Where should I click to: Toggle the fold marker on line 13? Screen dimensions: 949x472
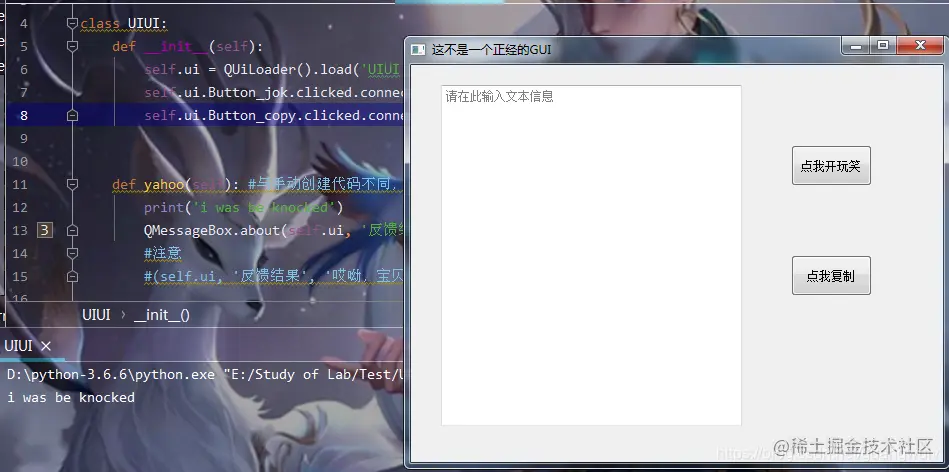pyautogui.click(x=72, y=230)
